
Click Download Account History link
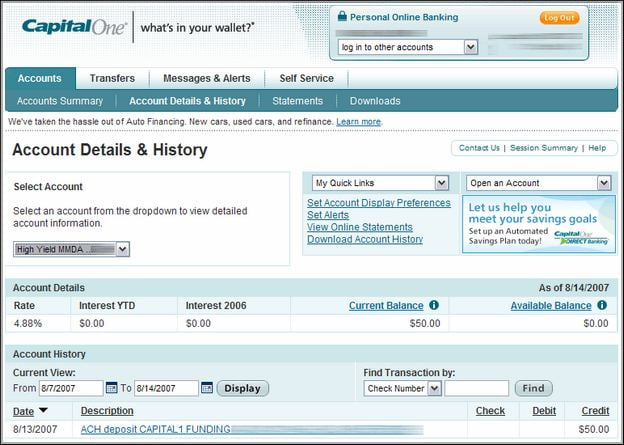[x=365, y=239]
